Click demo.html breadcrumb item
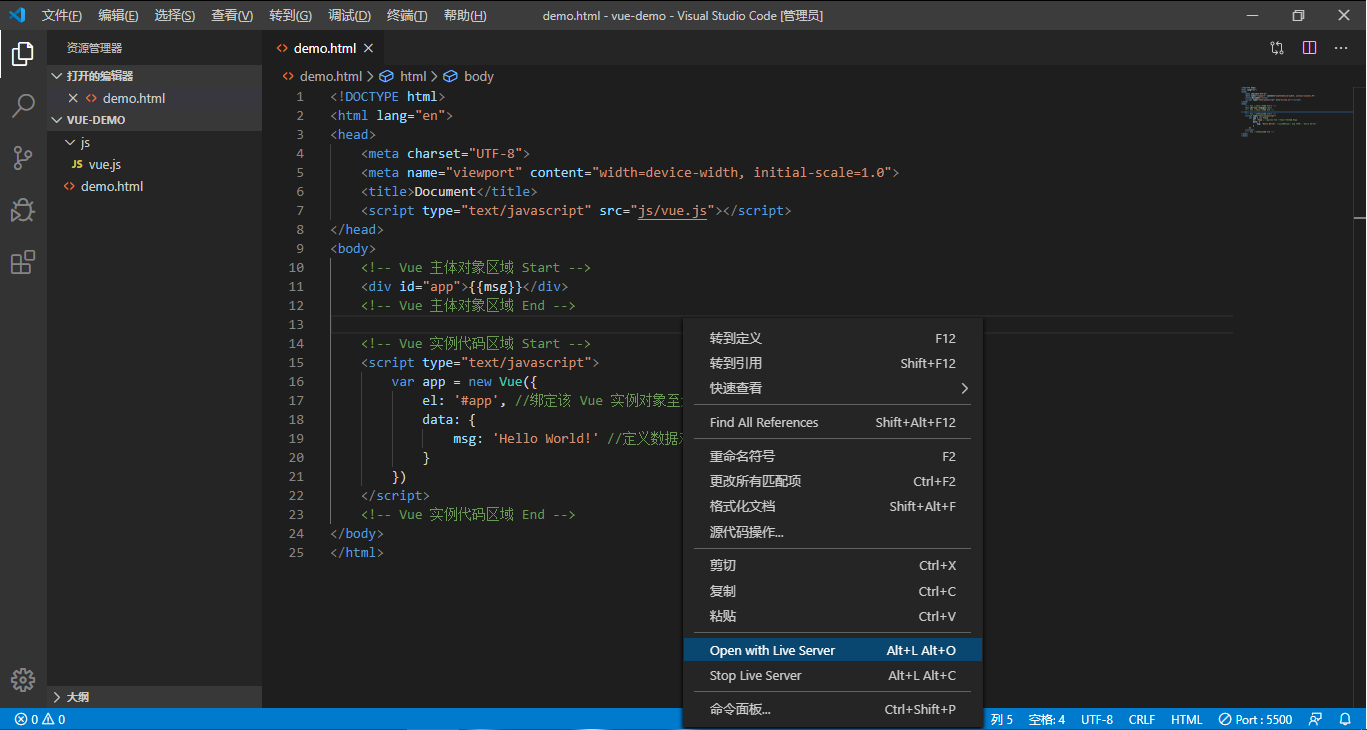Image resolution: width=1367 pixels, height=730 pixels. (x=322, y=76)
